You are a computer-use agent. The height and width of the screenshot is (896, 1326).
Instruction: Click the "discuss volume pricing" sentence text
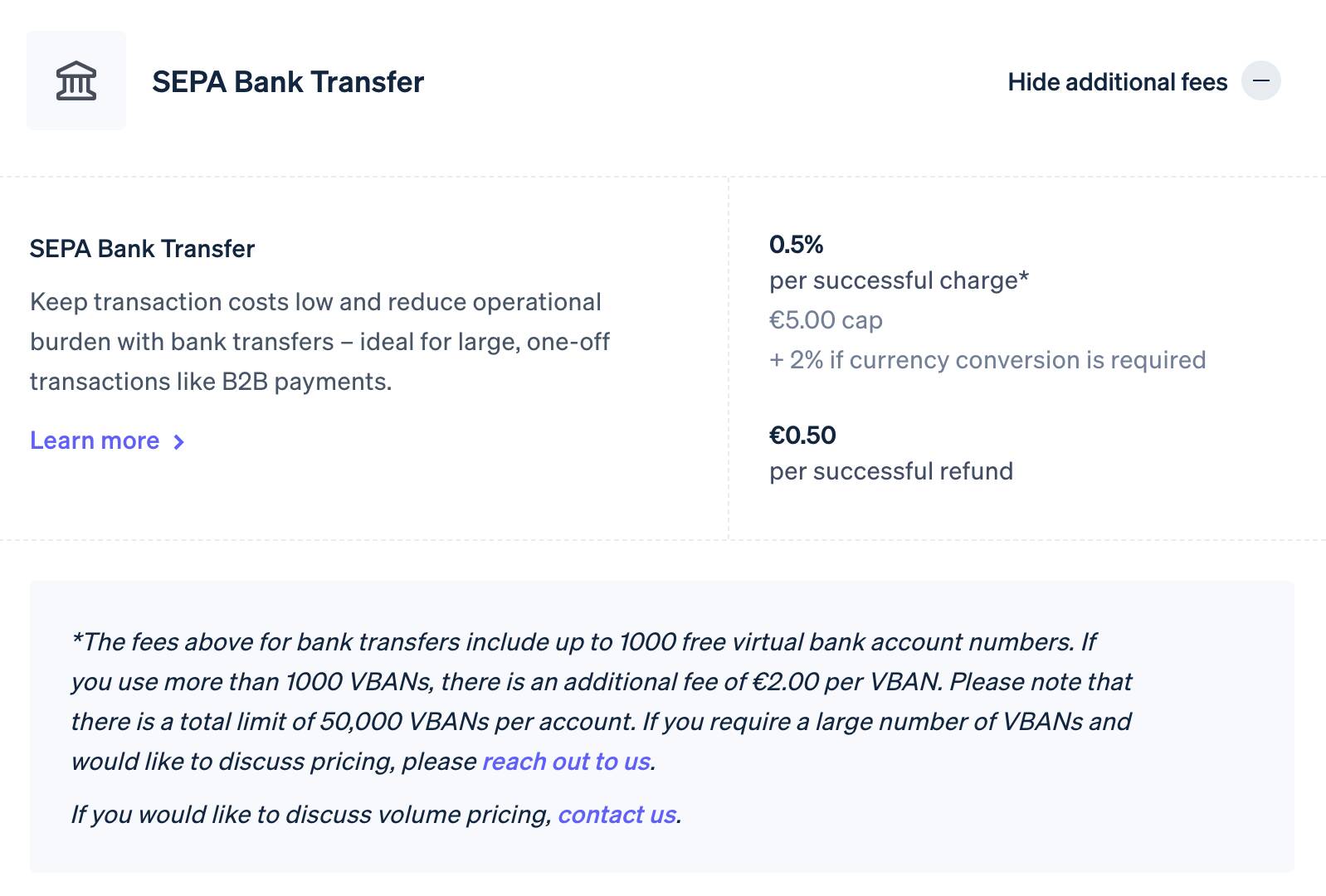311,815
